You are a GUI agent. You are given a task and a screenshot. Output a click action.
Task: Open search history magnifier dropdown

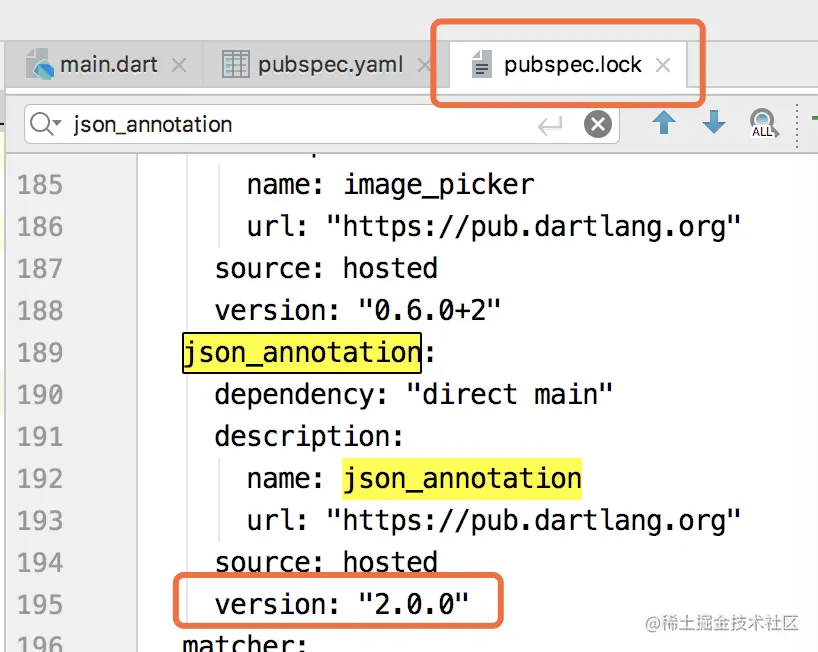(x=45, y=124)
